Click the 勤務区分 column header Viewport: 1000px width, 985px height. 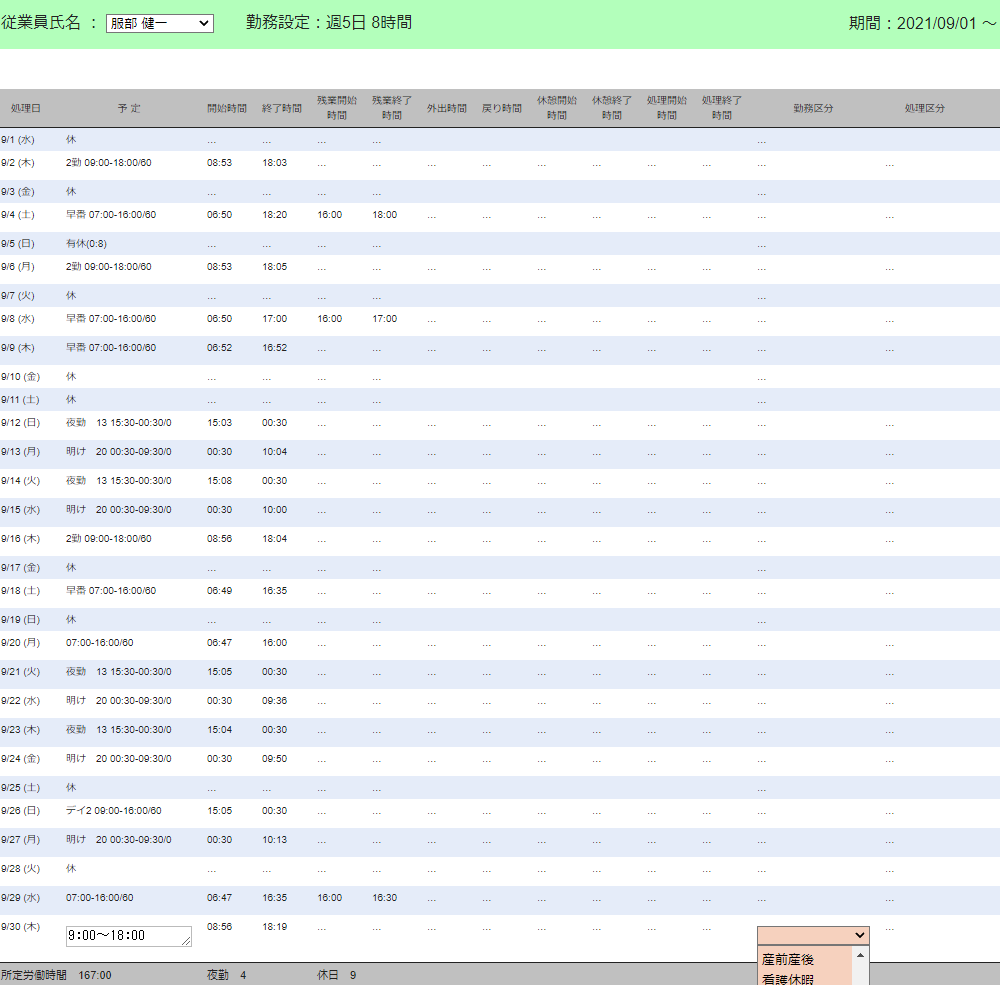(x=813, y=108)
